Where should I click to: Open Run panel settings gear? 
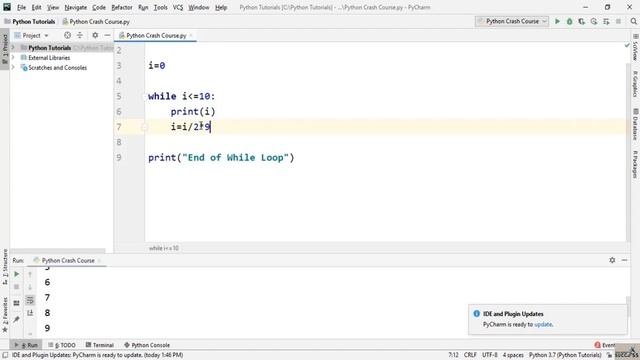point(612,260)
